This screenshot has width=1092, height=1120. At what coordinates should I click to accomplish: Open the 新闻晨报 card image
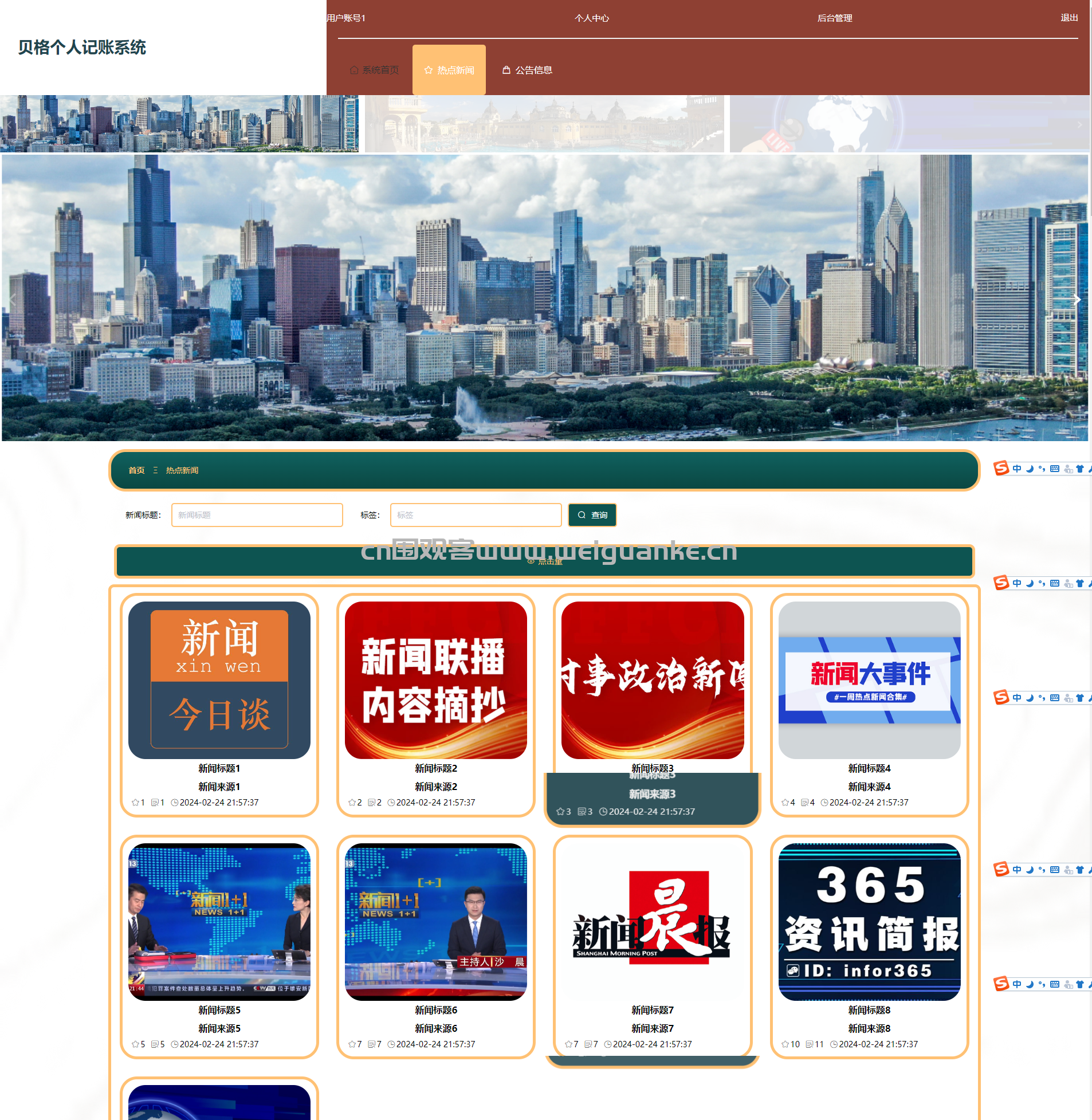653,922
